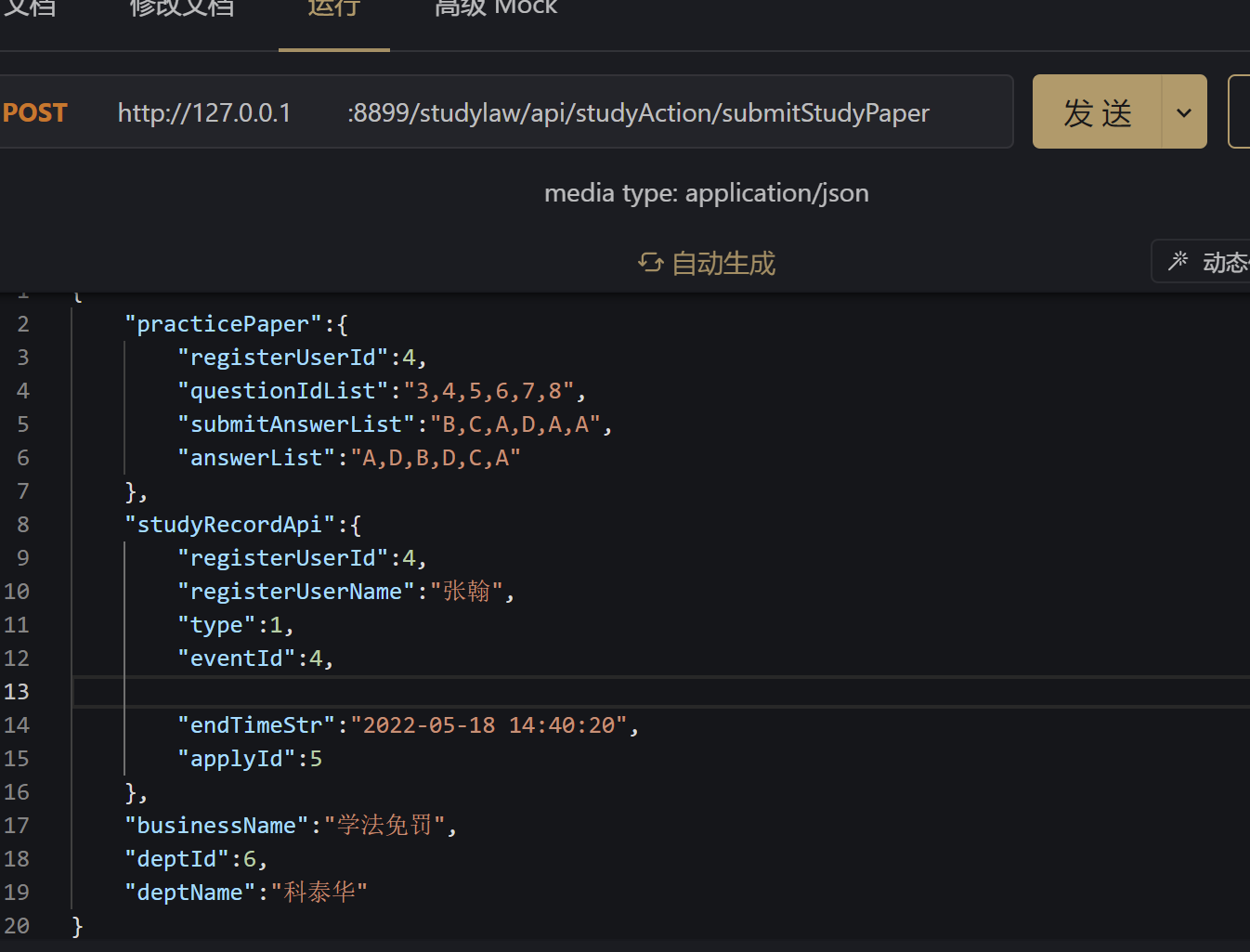Place cursor on empty line 13
Image resolution: width=1250 pixels, height=952 pixels.
(x=660, y=692)
